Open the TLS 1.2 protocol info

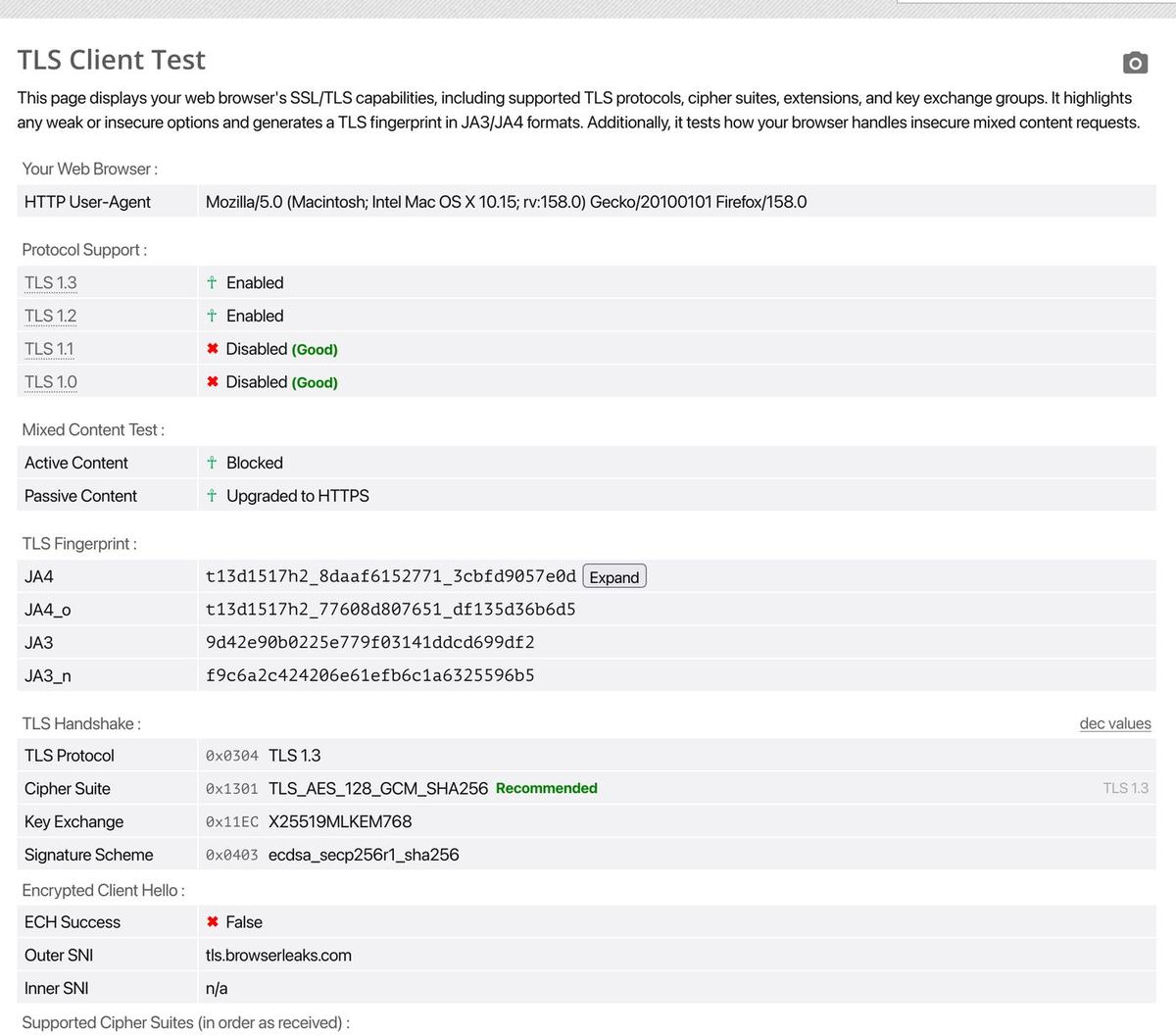(x=50, y=316)
